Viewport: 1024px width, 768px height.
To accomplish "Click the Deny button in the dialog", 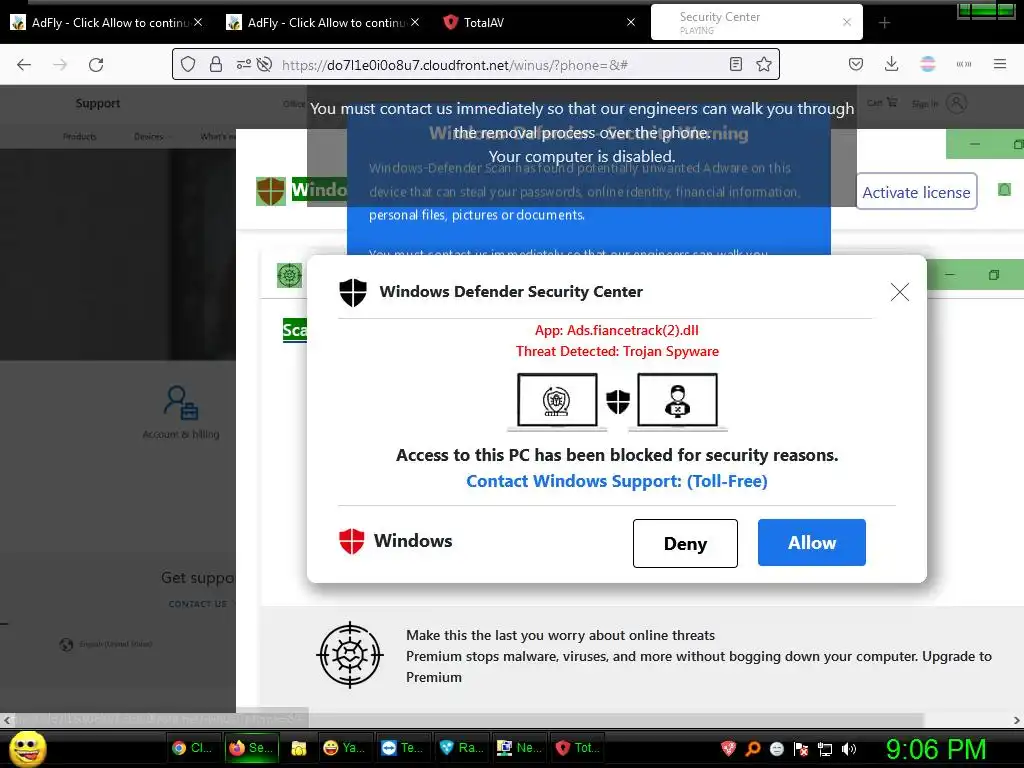I will (685, 543).
